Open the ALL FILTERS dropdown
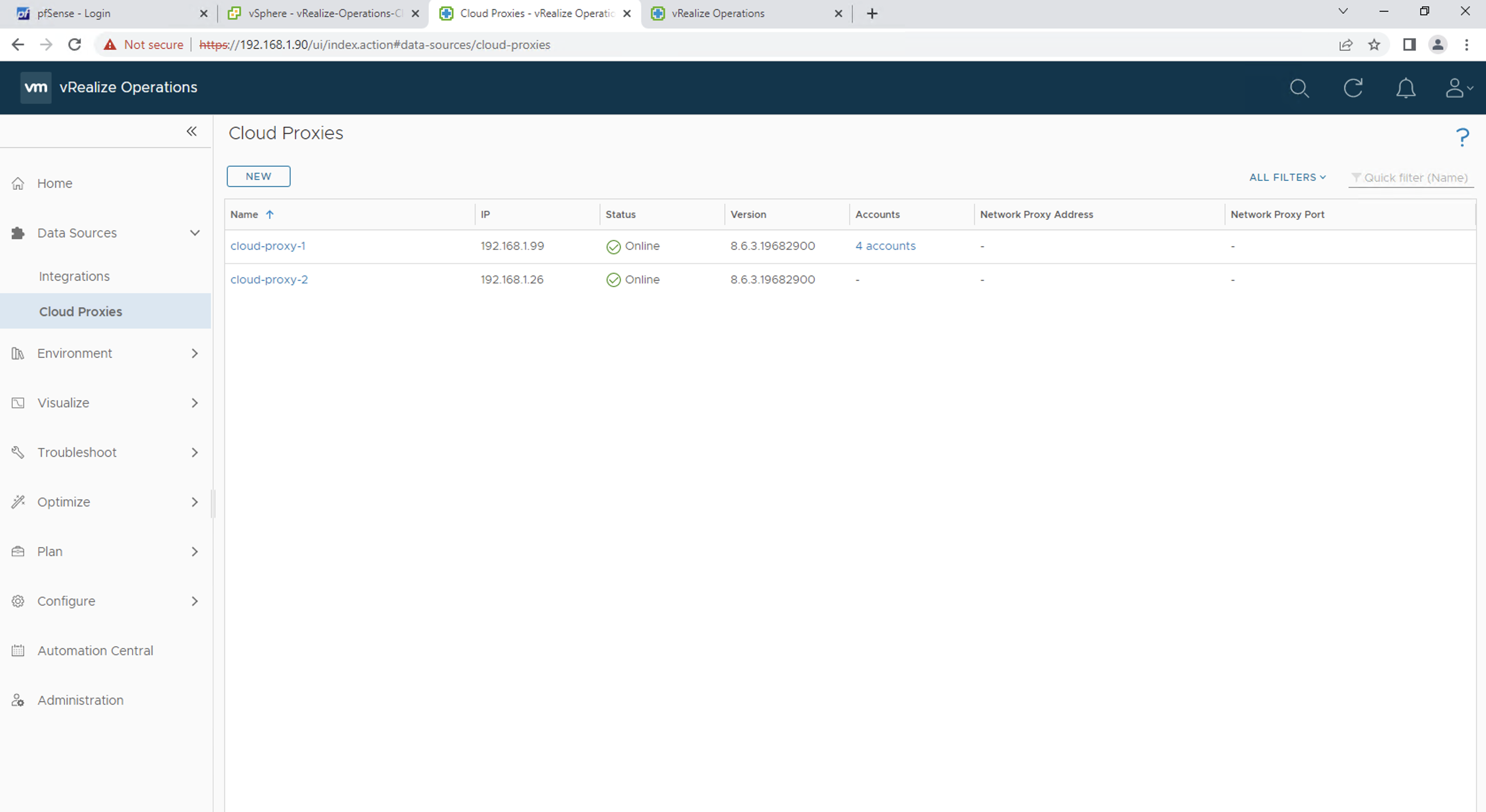The width and height of the screenshot is (1486, 812). (x=1288, y=178)
